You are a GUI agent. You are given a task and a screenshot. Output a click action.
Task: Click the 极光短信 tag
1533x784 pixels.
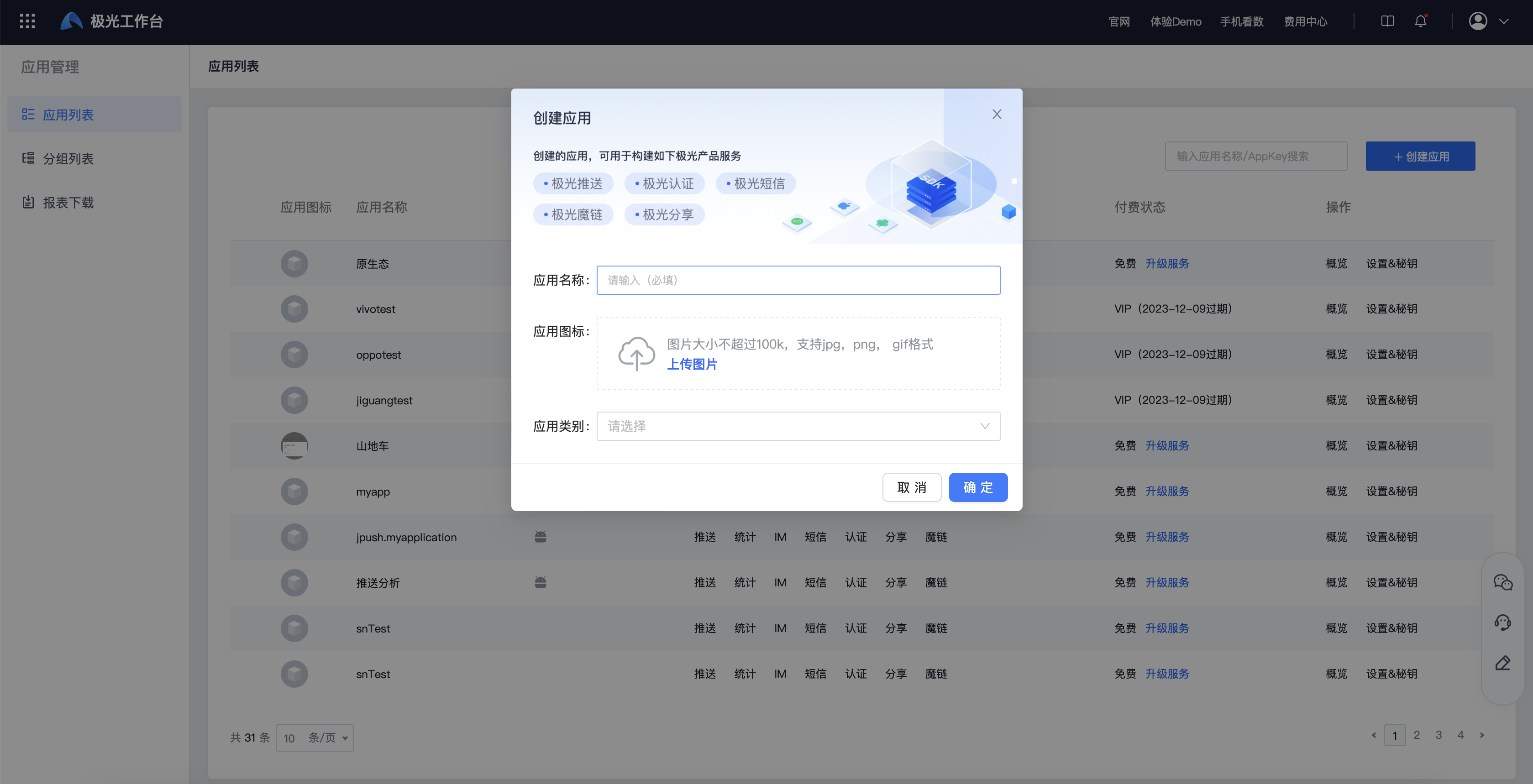pyautogui.click(x=756, y=183)
